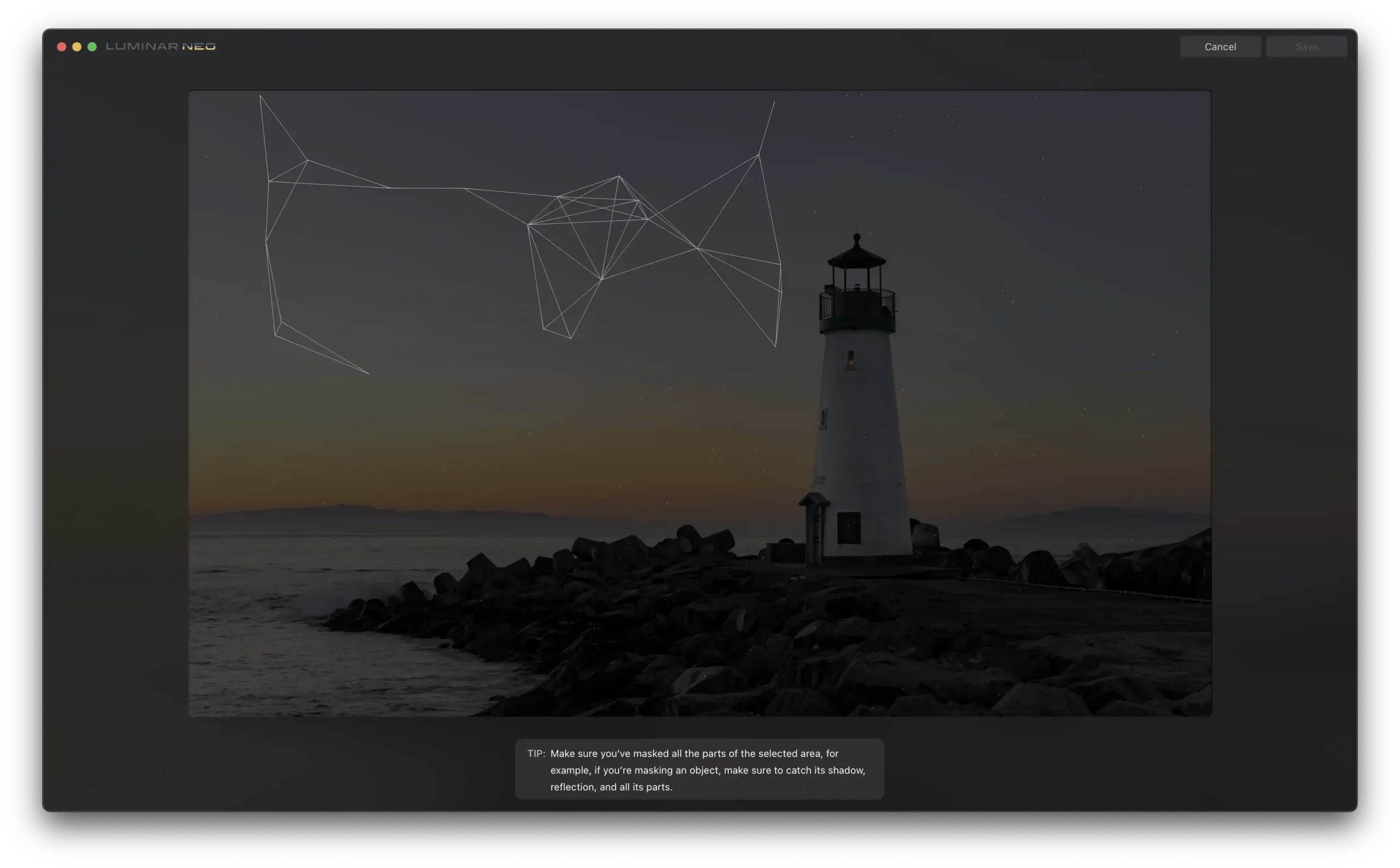Click the TIP message about masking

pos(699,769)
